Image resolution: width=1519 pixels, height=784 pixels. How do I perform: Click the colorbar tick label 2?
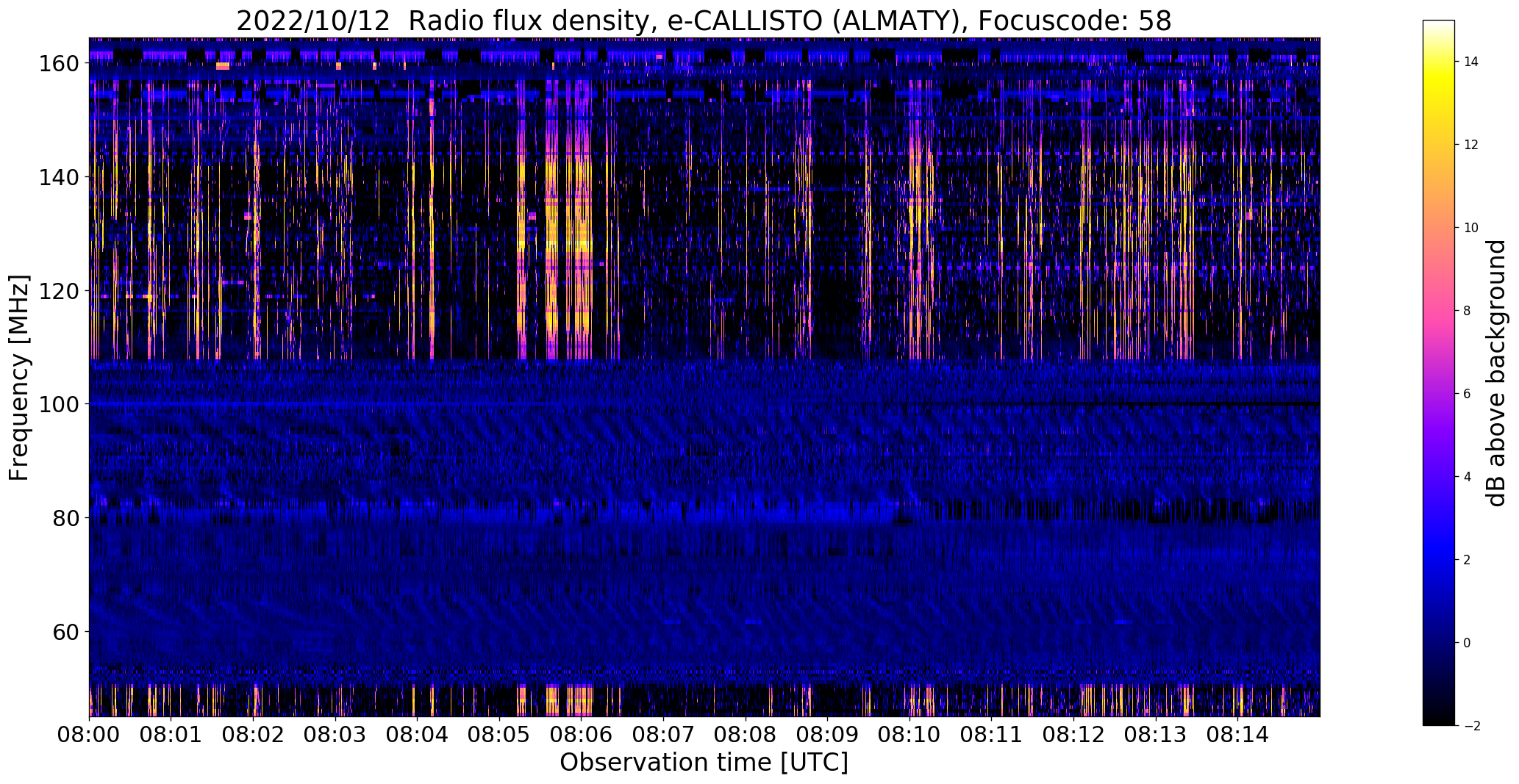pos(1468,560)
